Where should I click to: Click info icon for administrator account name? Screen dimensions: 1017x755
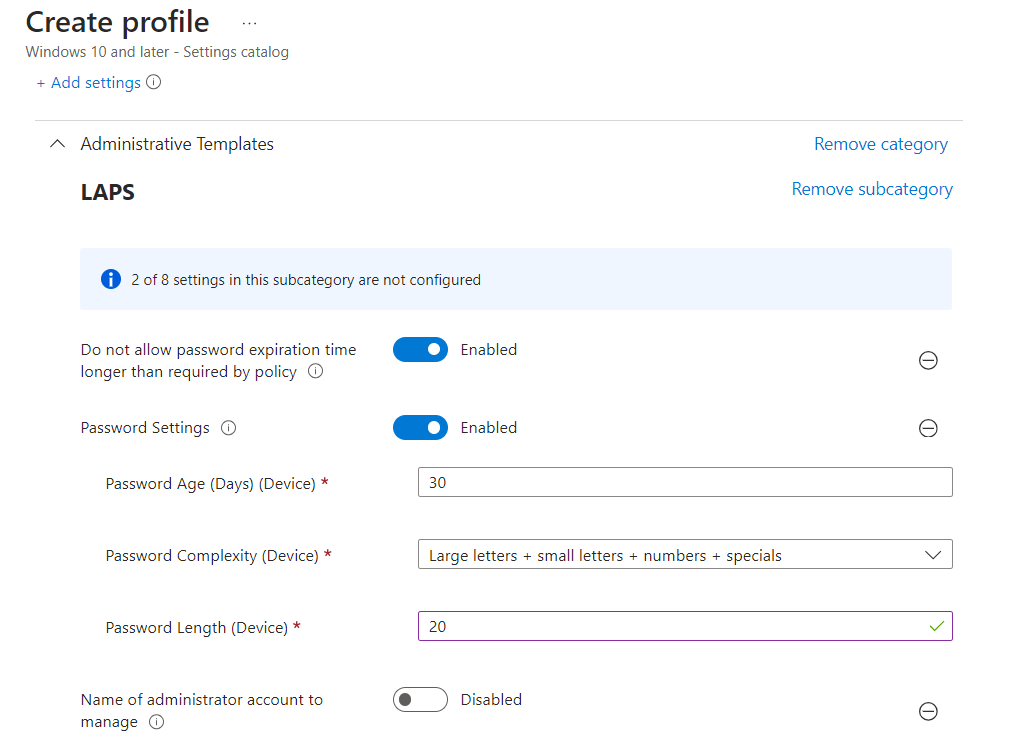(x=157, y=722)
